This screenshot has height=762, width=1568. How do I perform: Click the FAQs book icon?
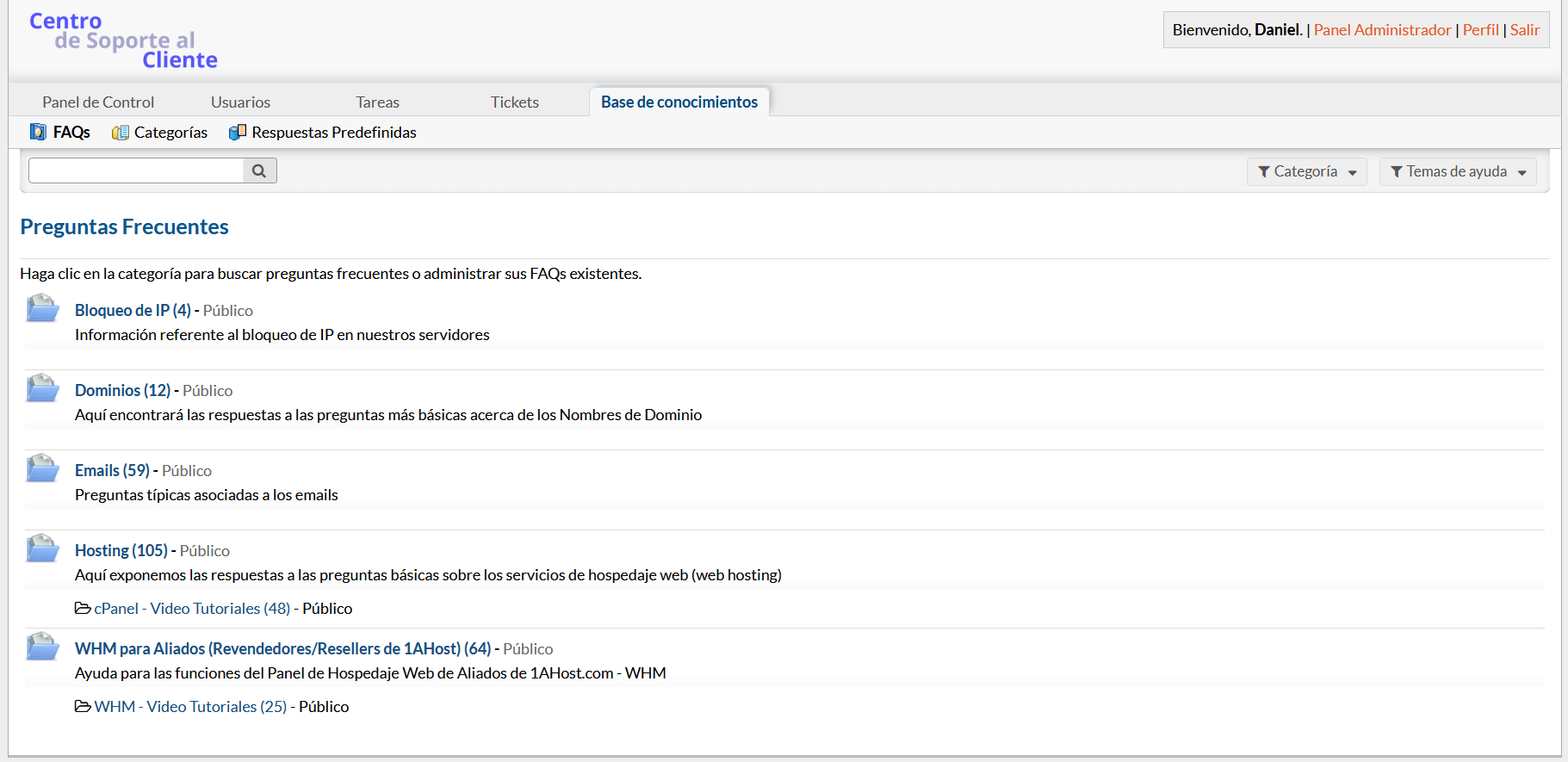coord(38,132)
